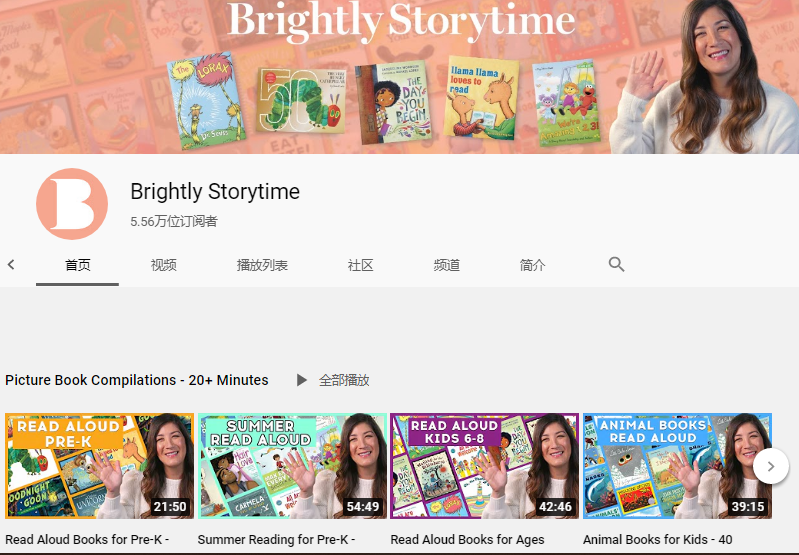Screen dimensions: 799x555
Task: Click the 21:50 duration badge
Action: pyautogui.click(x=170, y=507)
